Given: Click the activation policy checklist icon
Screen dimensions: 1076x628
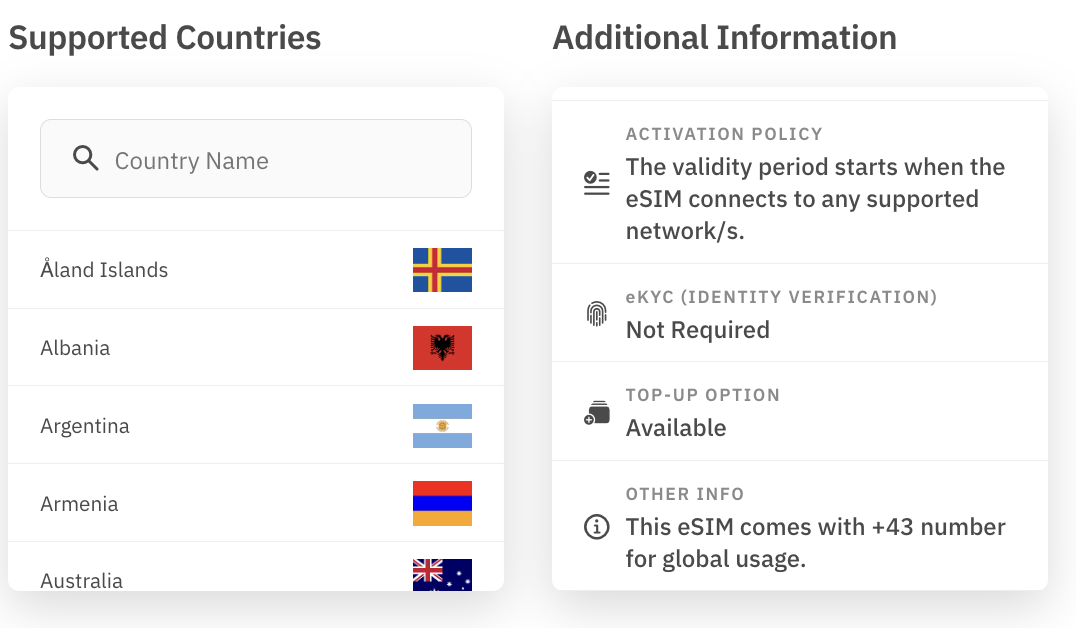Looking at the screenshot, I should pos(596,183).
